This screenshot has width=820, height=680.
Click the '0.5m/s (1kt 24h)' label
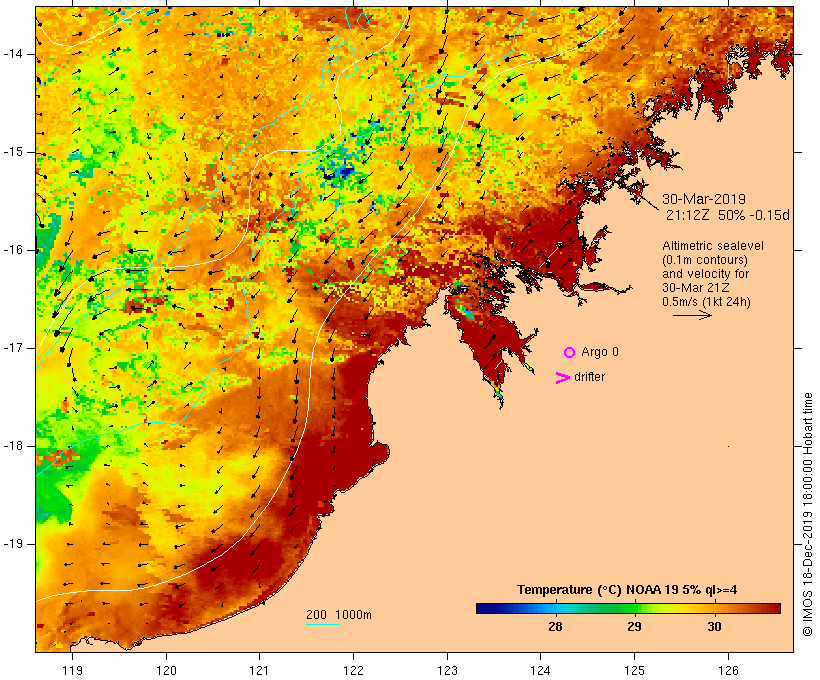pos(706,302)
